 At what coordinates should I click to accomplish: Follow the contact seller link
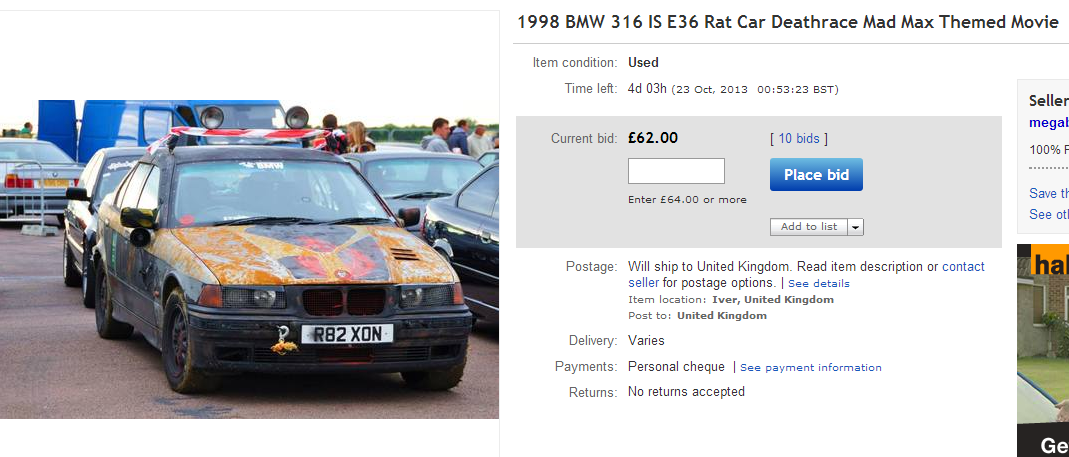coord(807,274)
